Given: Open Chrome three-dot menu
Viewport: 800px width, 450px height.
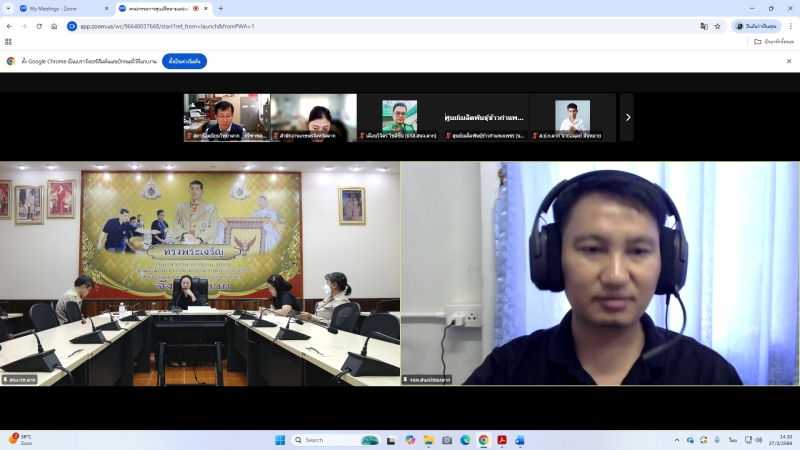Looking at the screenshot, I should pos(790,26).
